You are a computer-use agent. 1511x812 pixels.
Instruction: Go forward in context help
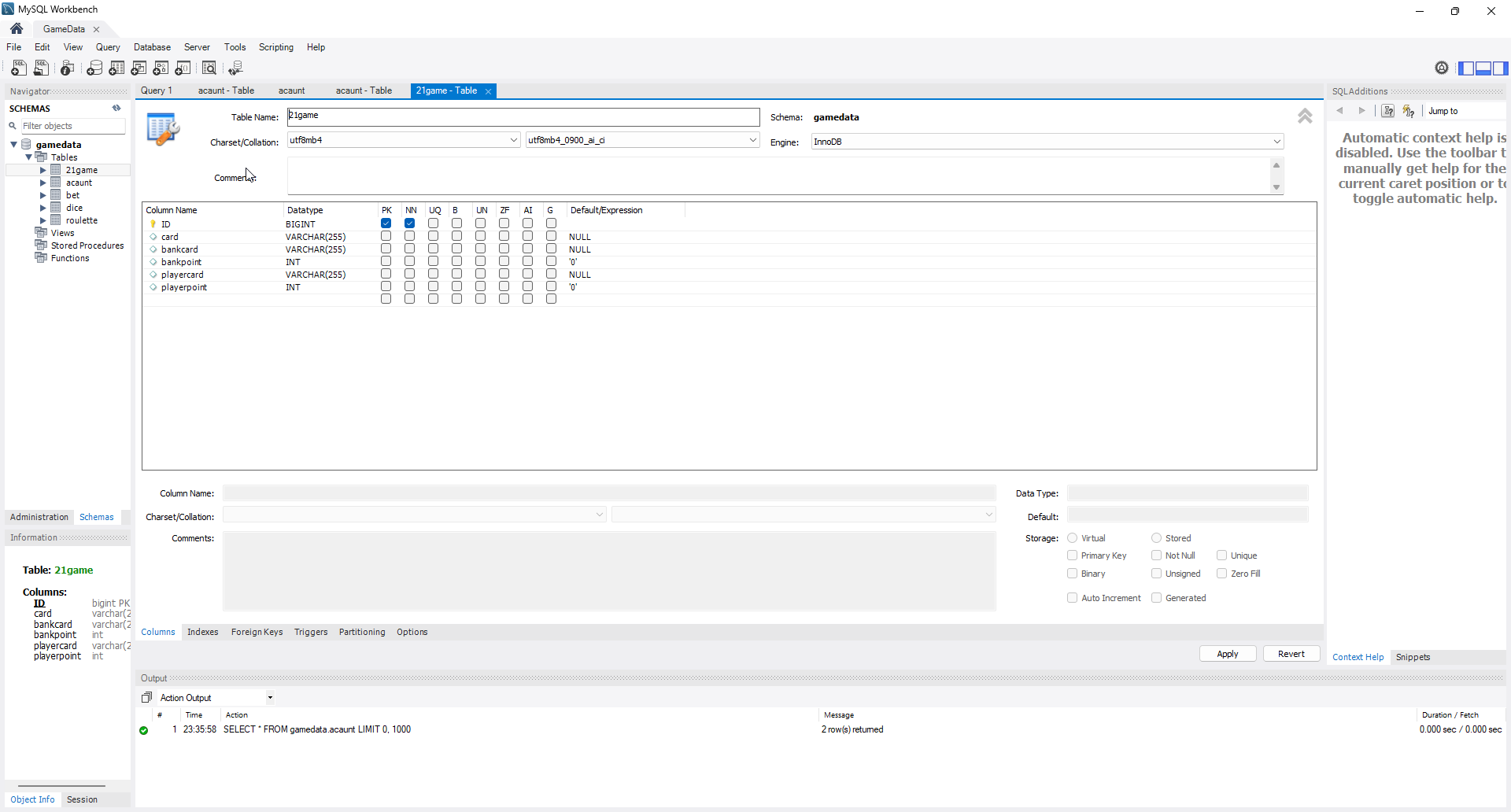(x=1361, y=111)
